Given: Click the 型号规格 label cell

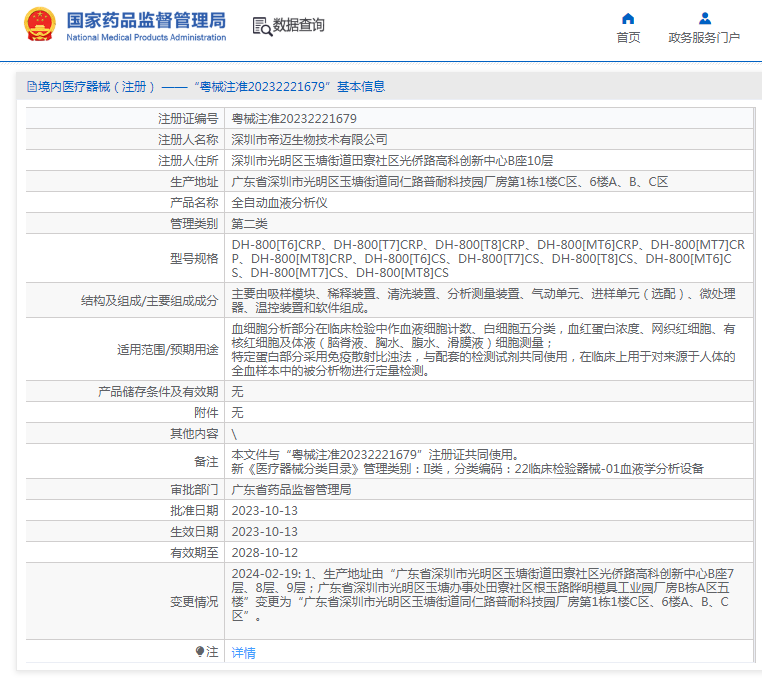Looking at the screenshot, I should pyautogui.click(x=125, y=258).
